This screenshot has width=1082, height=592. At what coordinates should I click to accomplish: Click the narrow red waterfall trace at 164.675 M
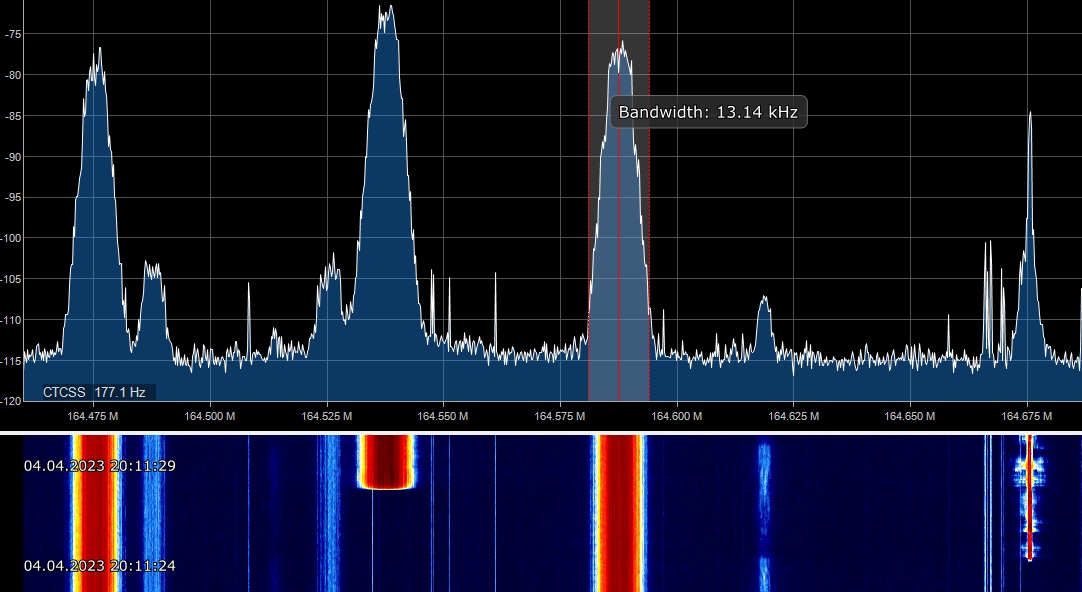point(1030,497)
